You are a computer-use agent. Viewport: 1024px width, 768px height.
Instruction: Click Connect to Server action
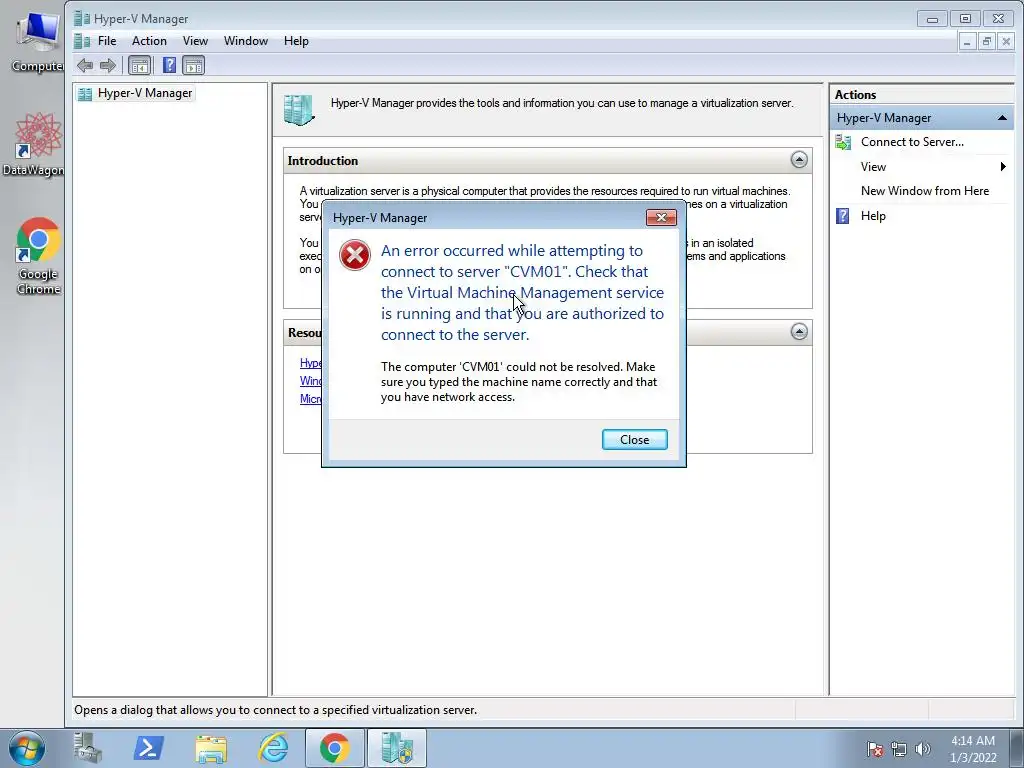(912, 142)
